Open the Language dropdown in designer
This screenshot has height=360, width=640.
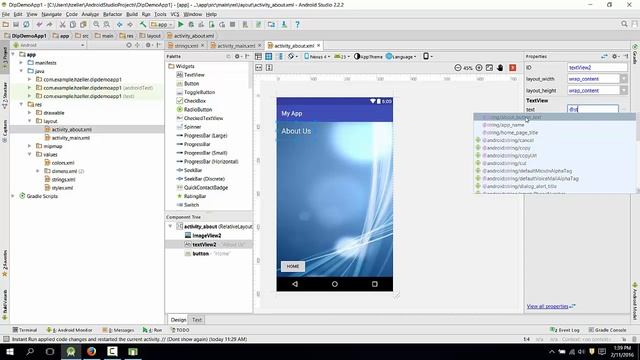point(401,57)
